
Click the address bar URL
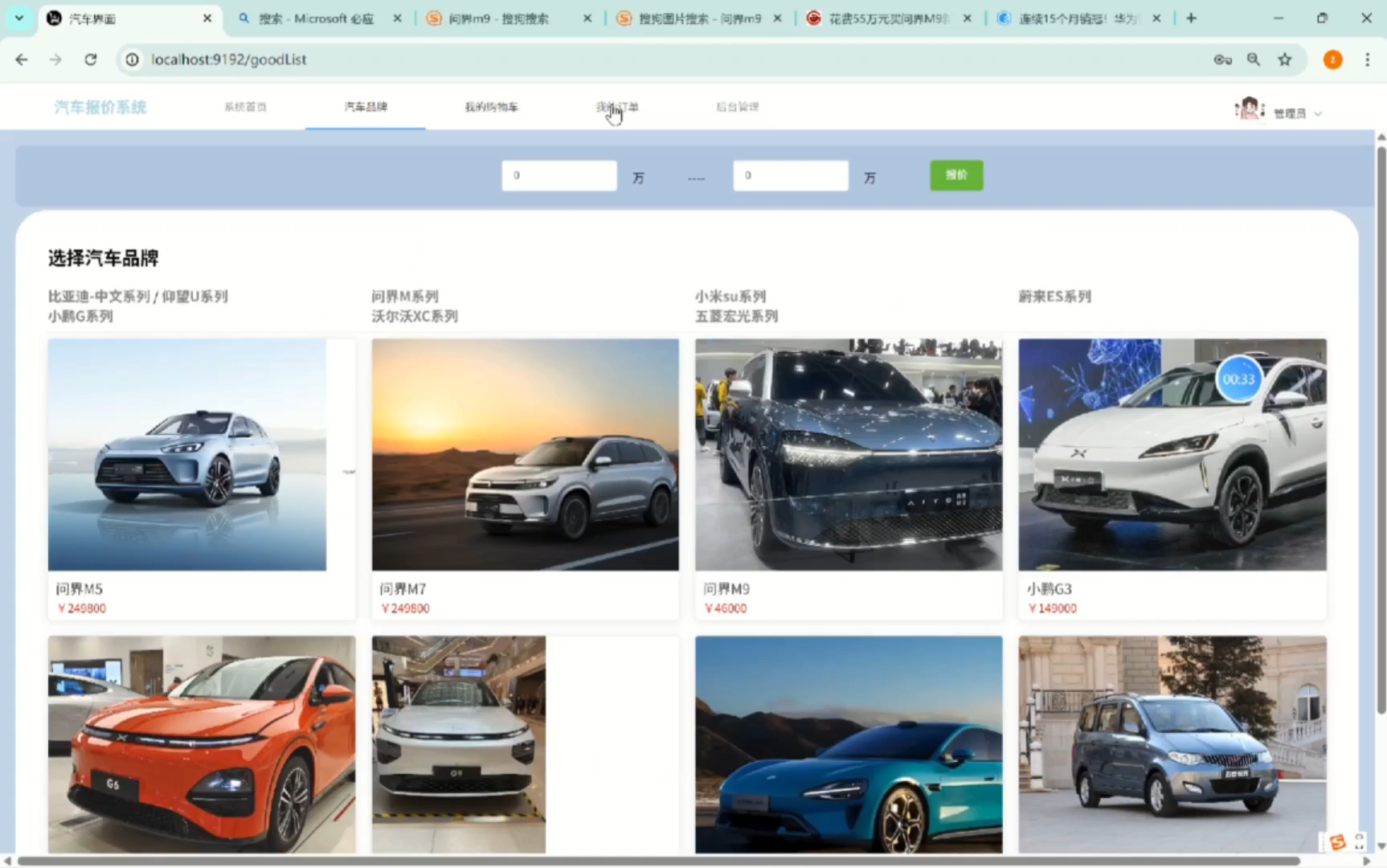229,59
